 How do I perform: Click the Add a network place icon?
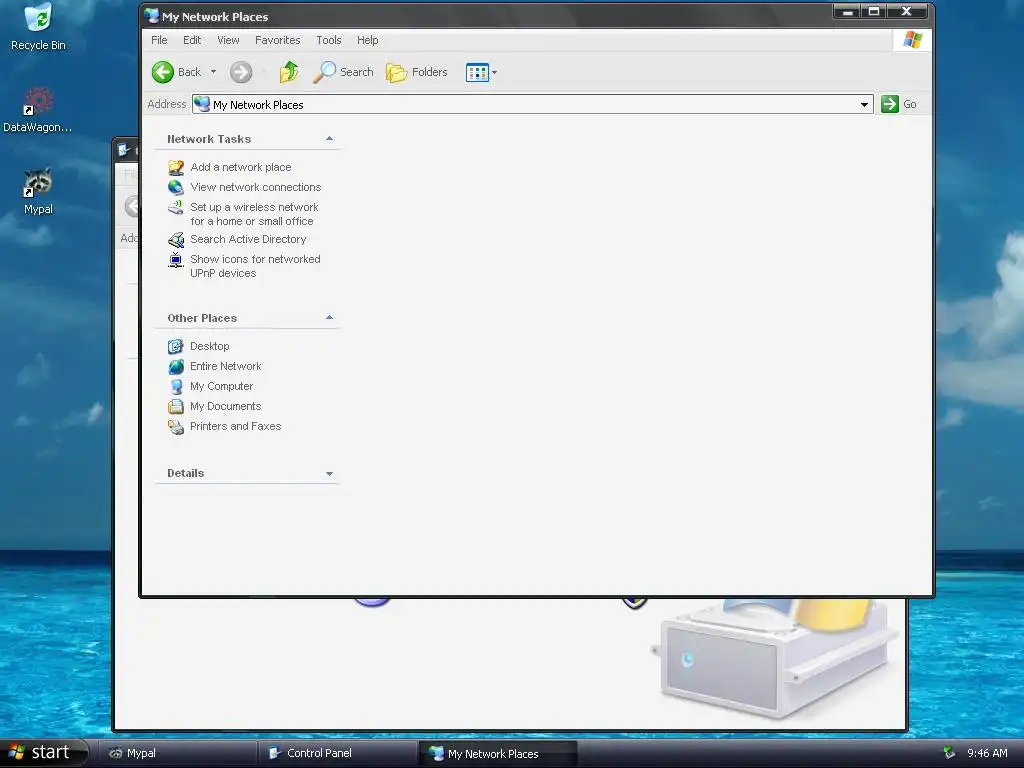click(x=176, y=168)
